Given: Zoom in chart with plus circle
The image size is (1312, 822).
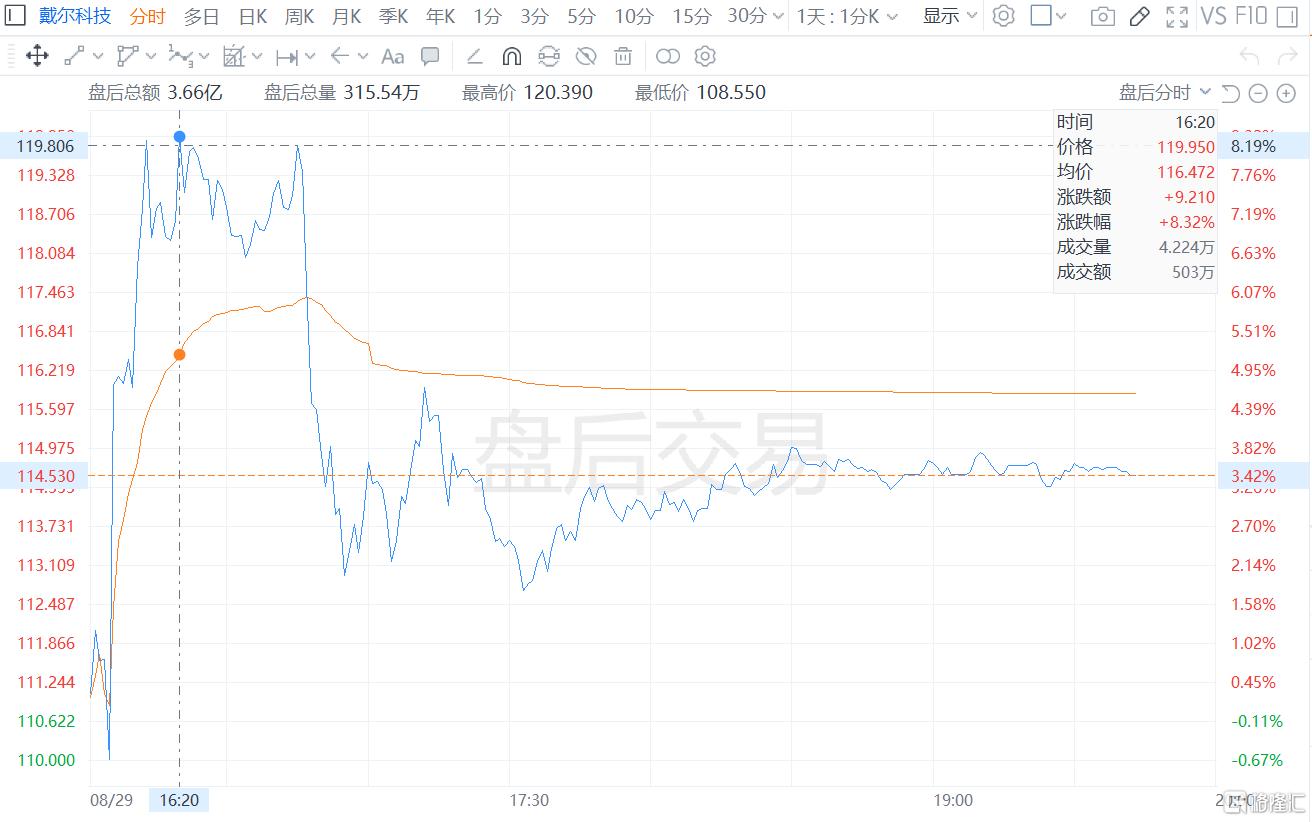Looking at the screenshot, I should 1286,93.
